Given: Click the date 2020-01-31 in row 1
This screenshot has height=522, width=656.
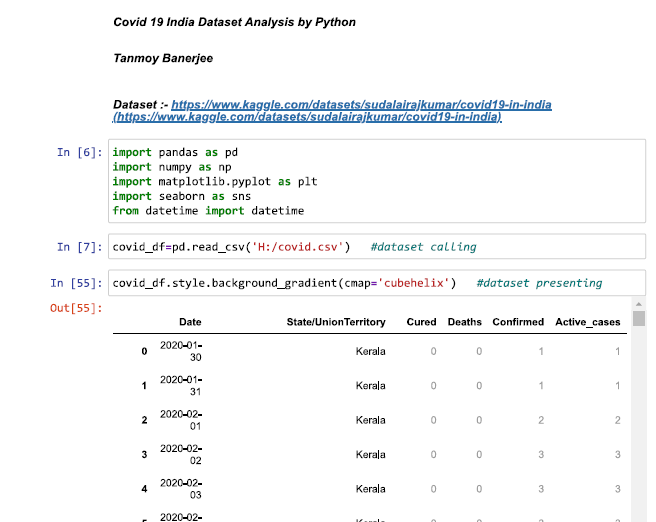Looking at the screenshot, I should click(181, 385).
